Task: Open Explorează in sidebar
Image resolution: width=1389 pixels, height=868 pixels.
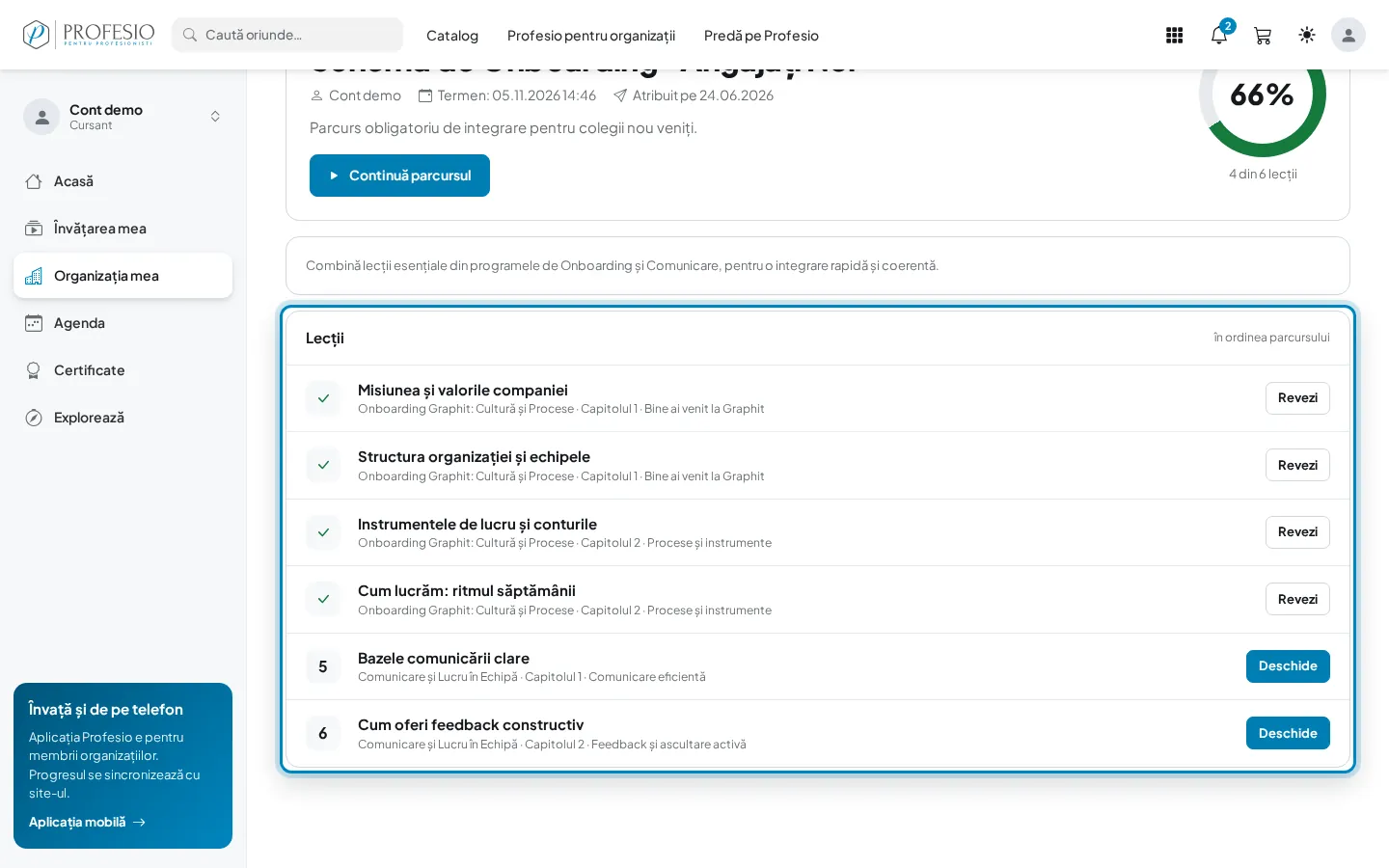Action: 123,418
